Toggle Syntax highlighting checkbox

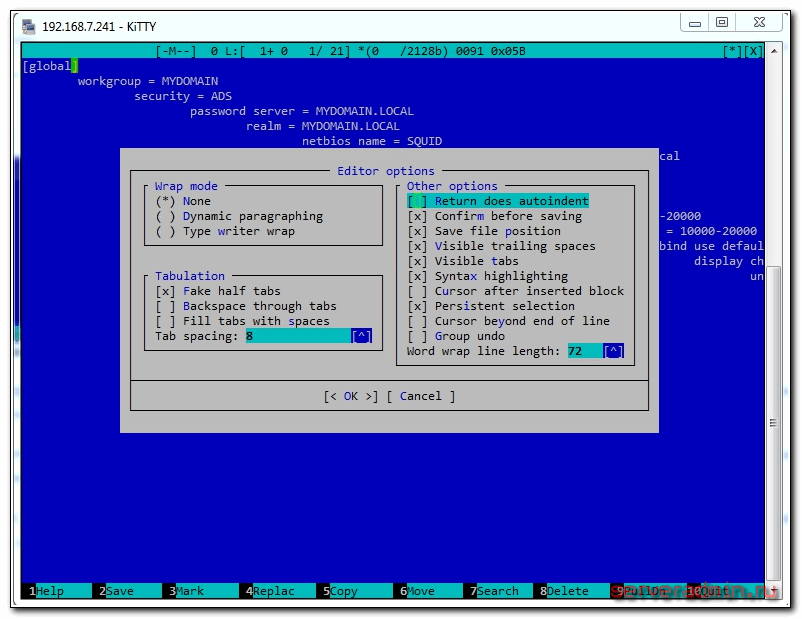(417, 276)
